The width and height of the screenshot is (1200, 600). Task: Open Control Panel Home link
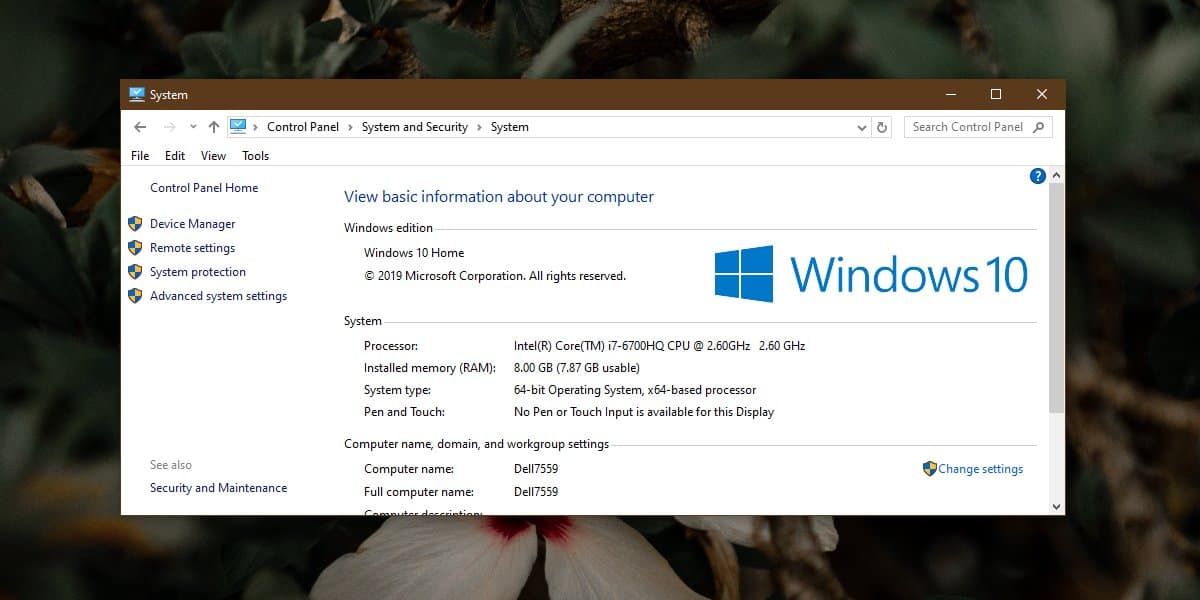(x=204, y=188)
